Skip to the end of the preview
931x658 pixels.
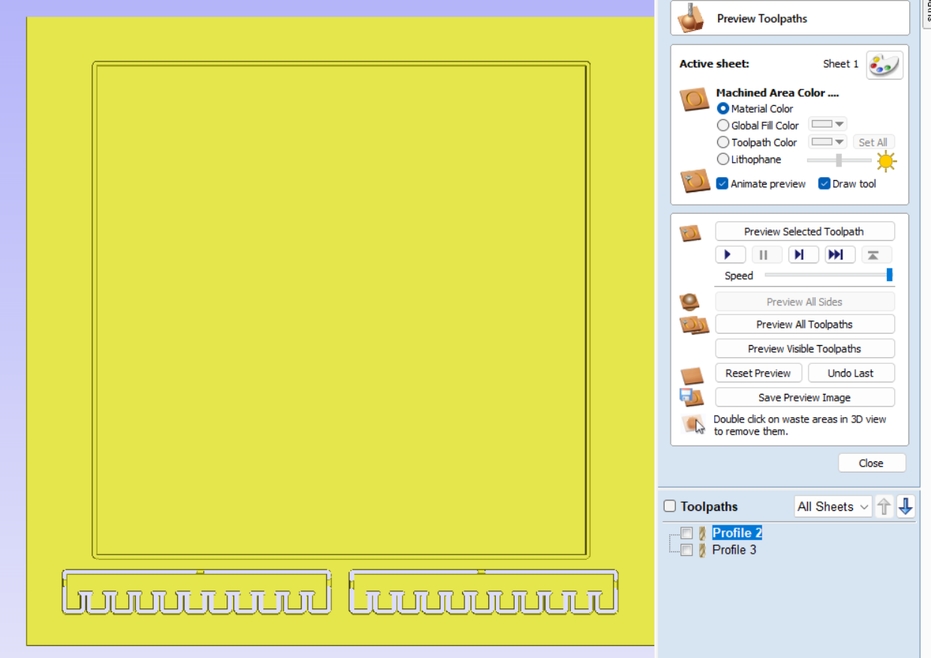[839, 254]
